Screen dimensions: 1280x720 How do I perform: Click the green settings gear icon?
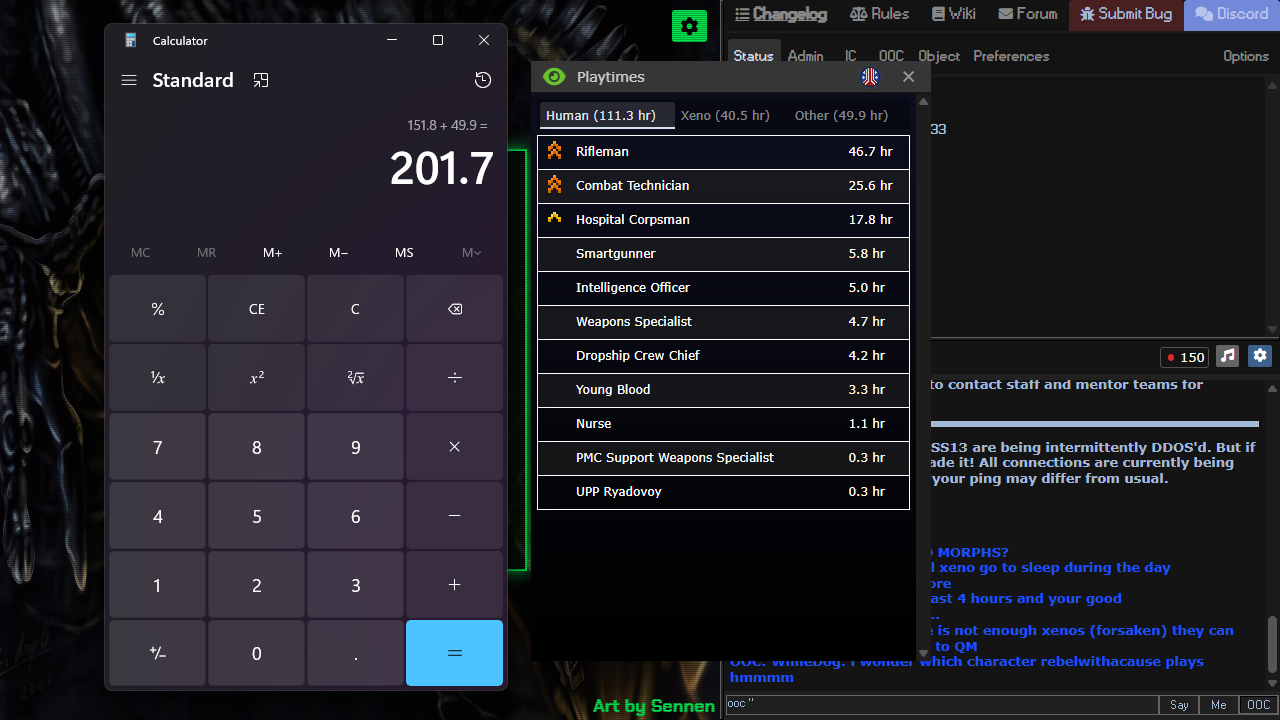[689, 26]
